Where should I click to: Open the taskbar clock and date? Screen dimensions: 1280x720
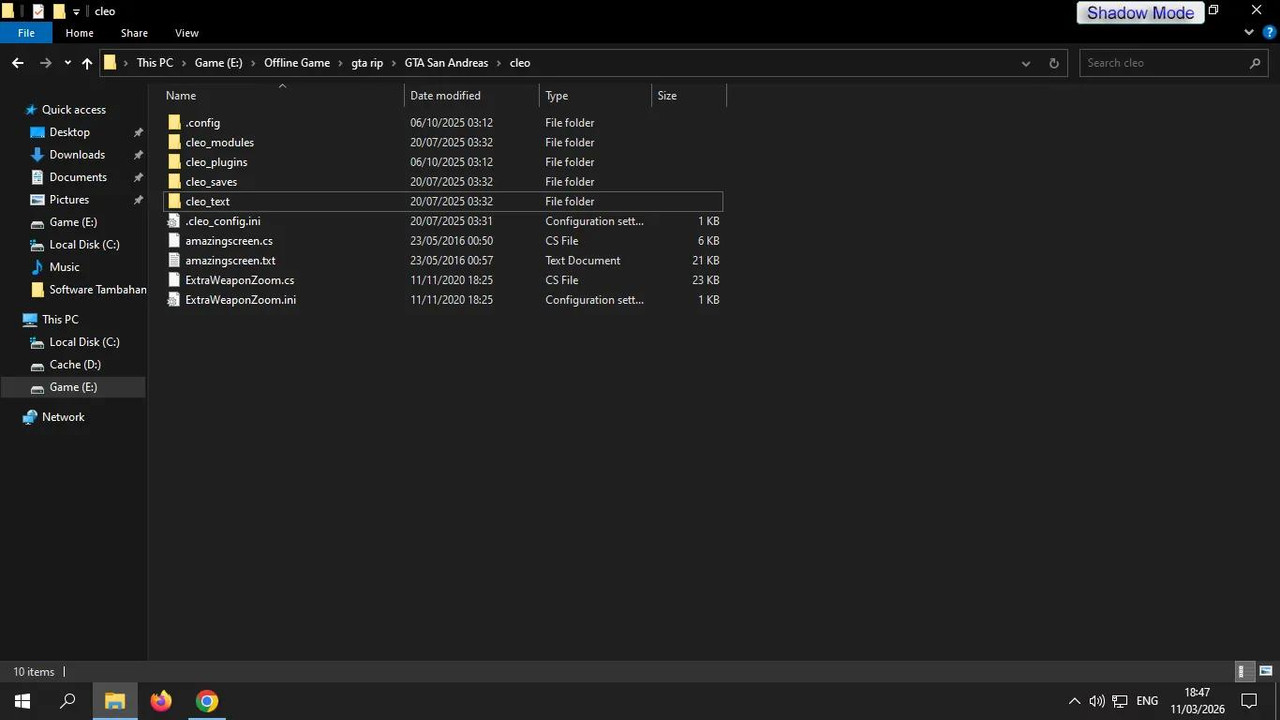coord(1198,701)
